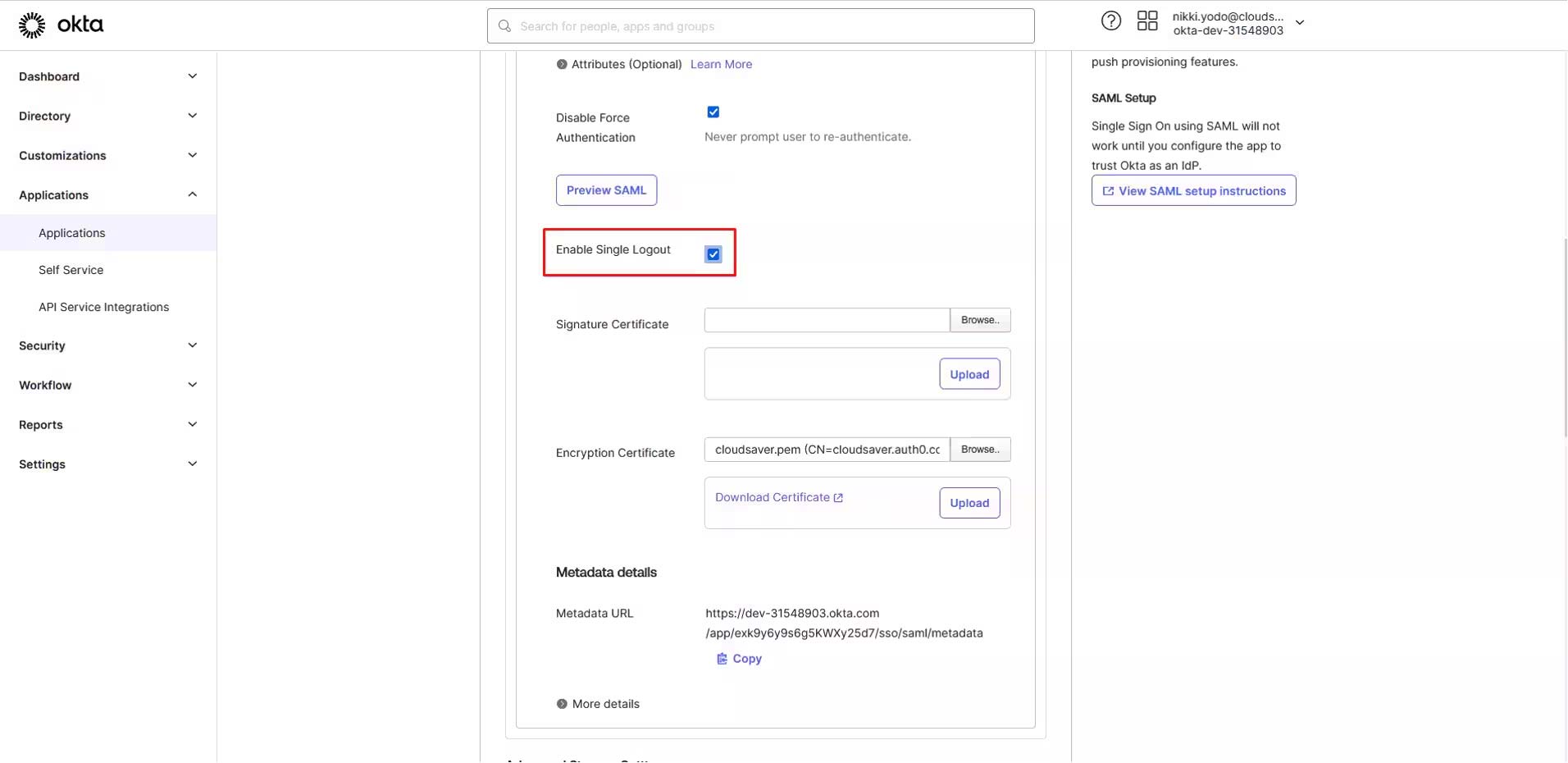Expand the Dashboard sidebar section
Image resolution: width=1568 pixels, height=763 pixels.
[x=192, y=76]
